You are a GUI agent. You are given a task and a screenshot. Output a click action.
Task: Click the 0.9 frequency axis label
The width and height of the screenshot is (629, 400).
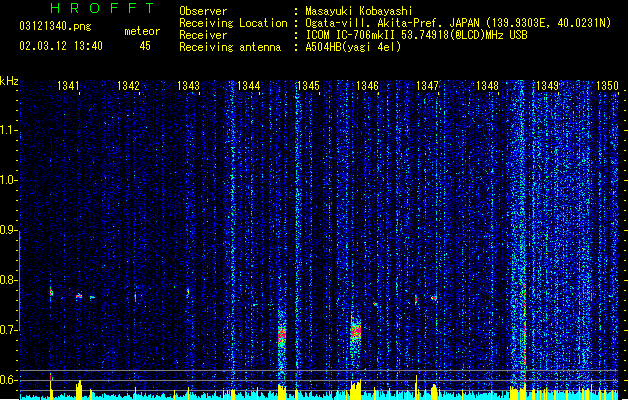click(x=8, y=230)
